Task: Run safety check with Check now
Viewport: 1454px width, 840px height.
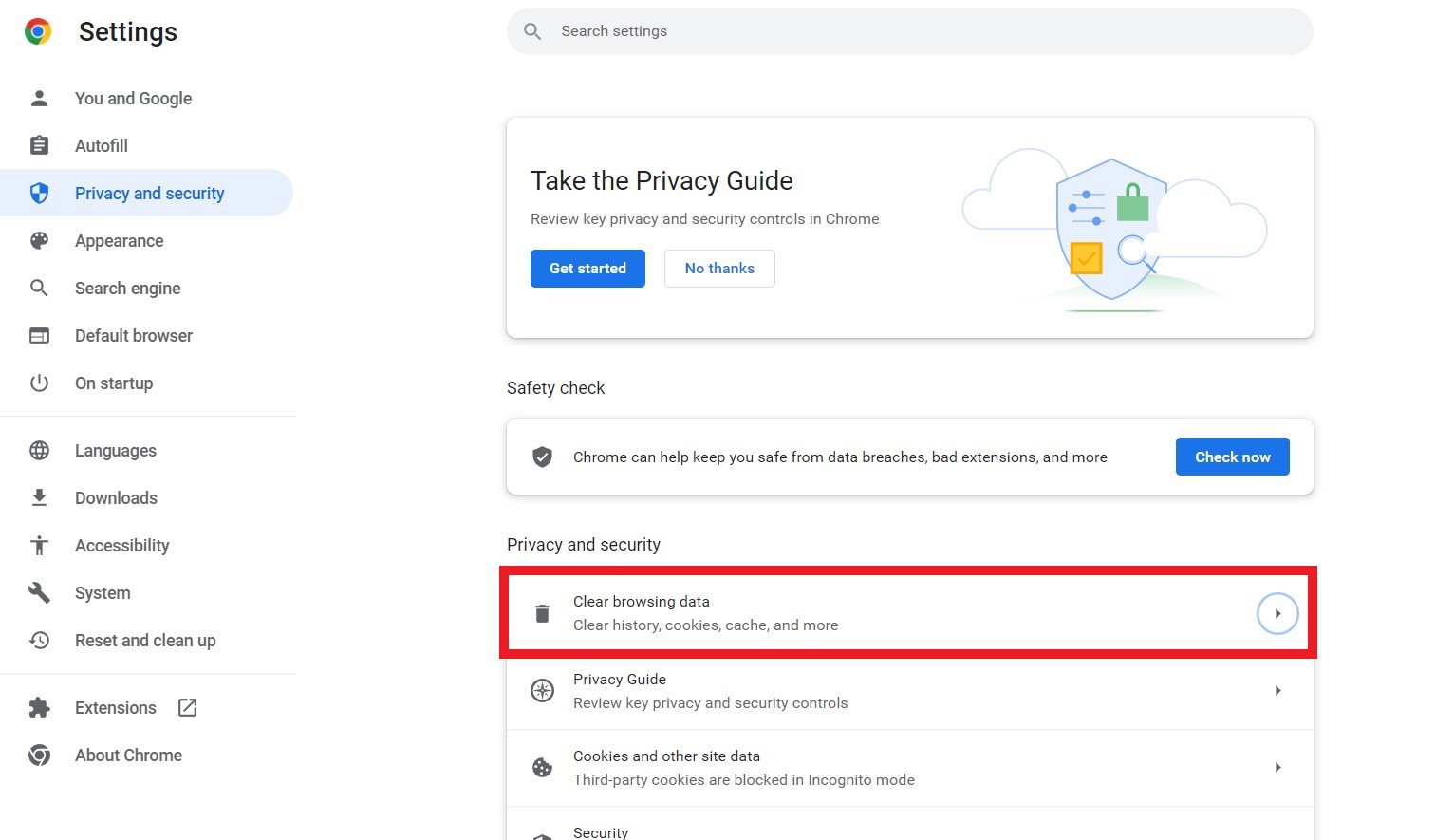Action: click(1232, 457)
